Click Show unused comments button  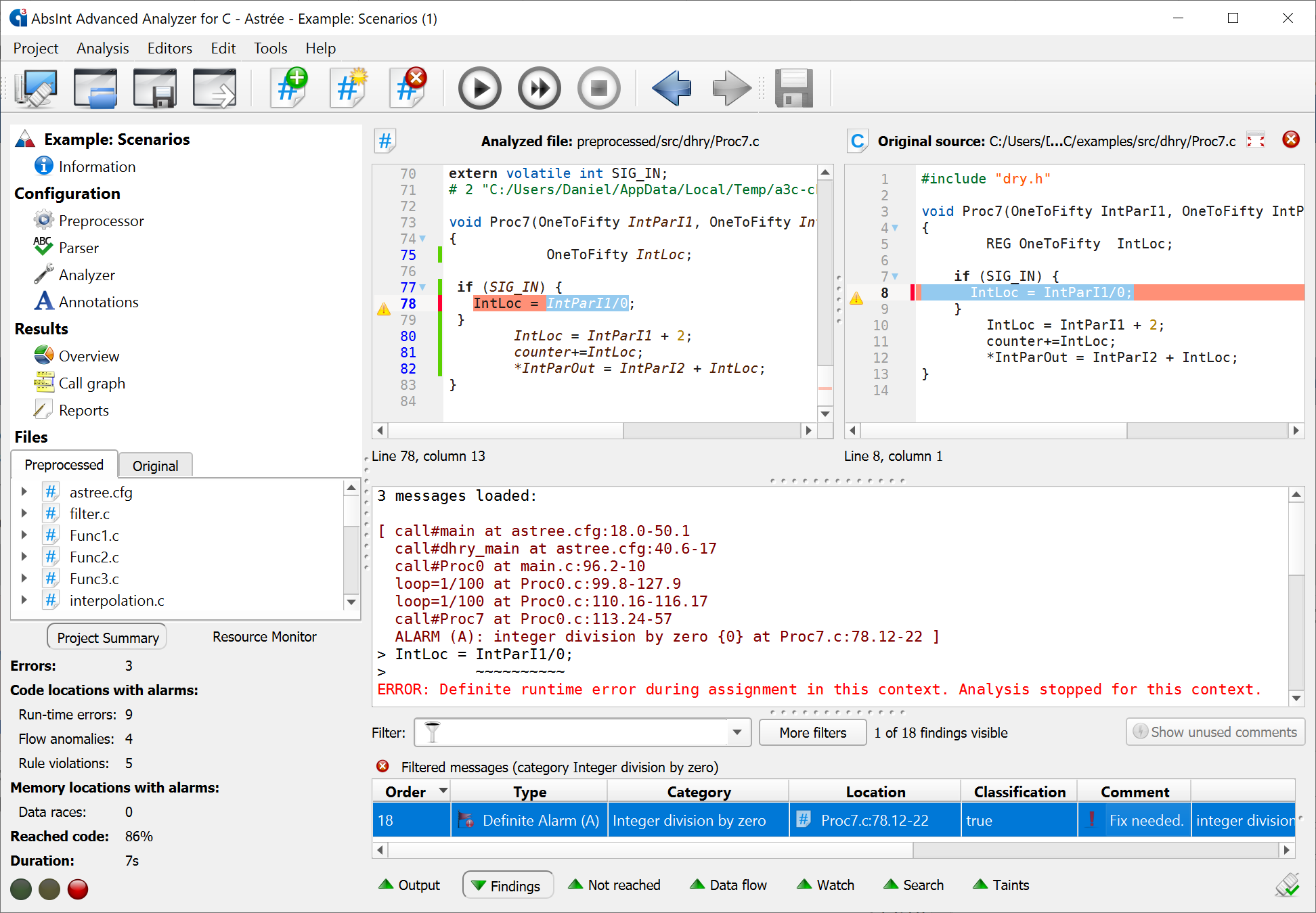(1215, 732)
